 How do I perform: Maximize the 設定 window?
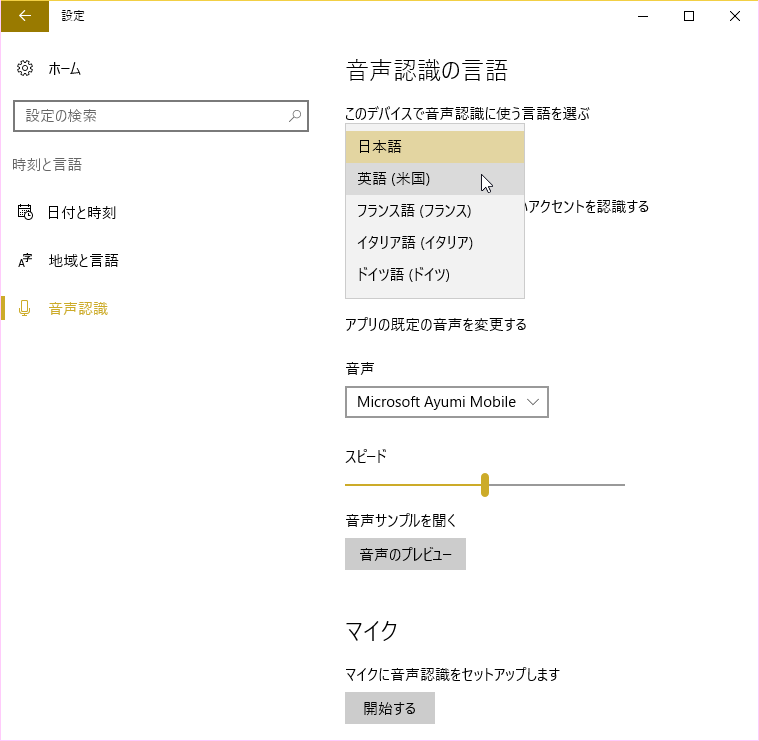(689, 16)
